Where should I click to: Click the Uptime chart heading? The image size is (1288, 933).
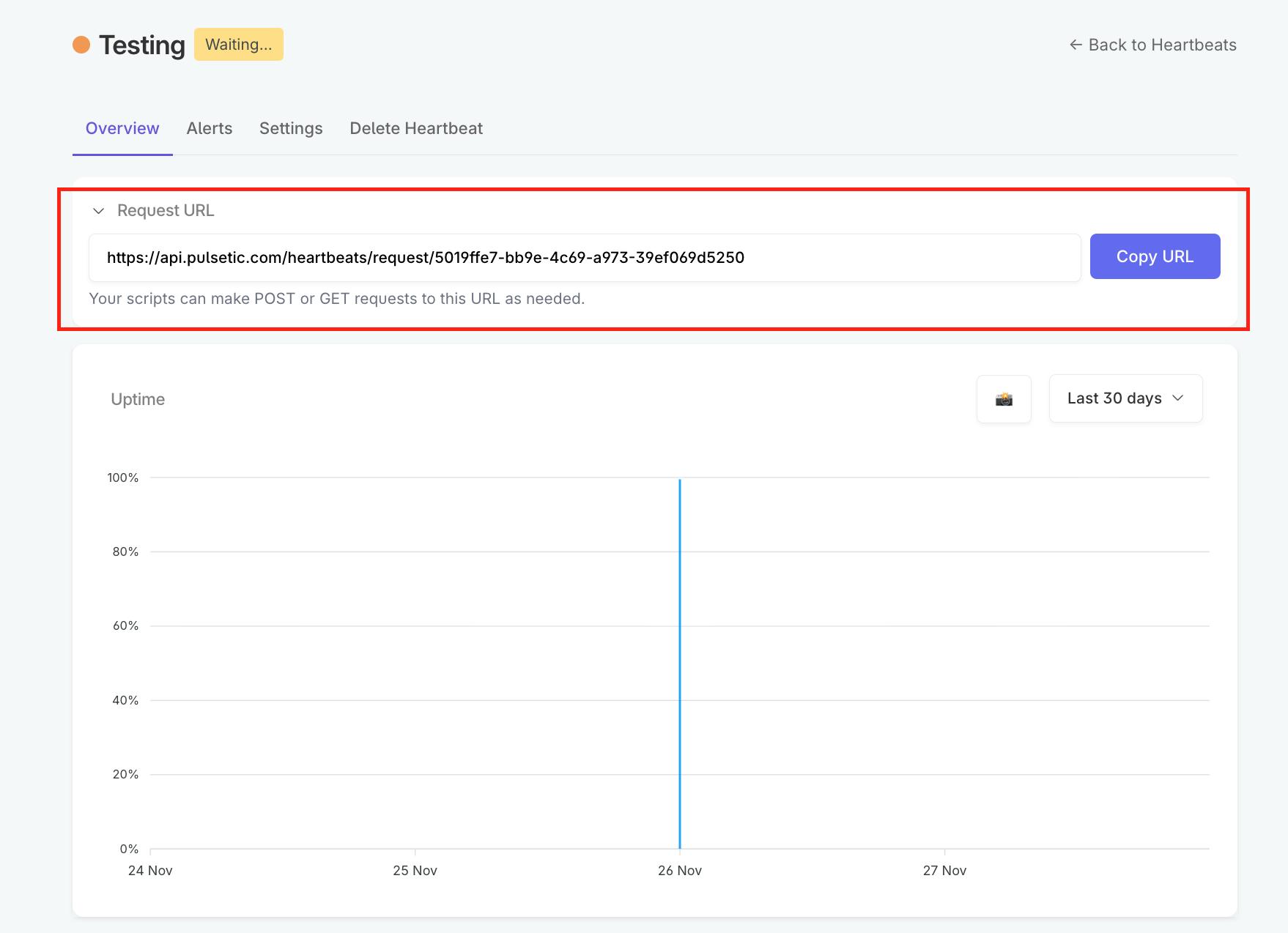click(138, 399)
